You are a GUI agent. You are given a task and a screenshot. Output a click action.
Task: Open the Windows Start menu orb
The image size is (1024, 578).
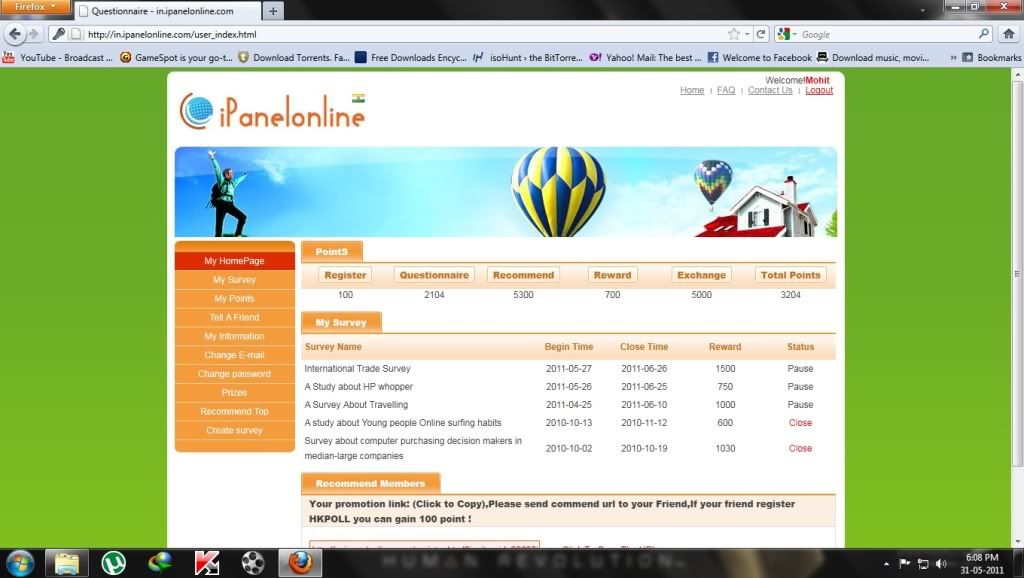20,563
